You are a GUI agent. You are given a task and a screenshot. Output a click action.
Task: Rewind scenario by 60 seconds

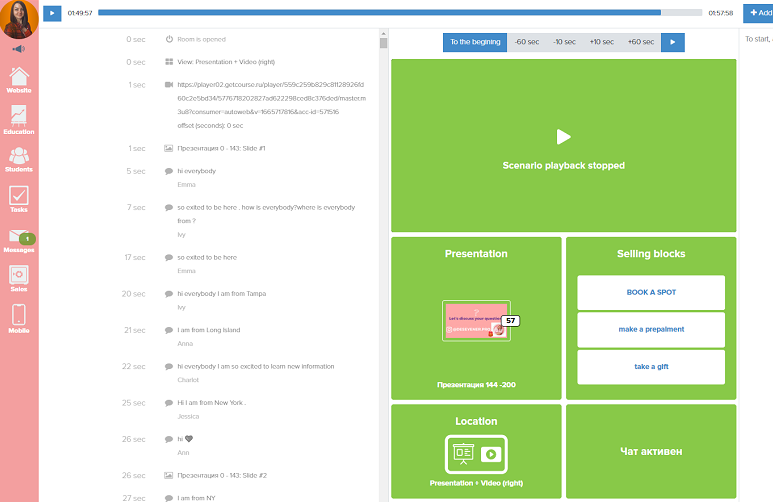coord(527,42)
